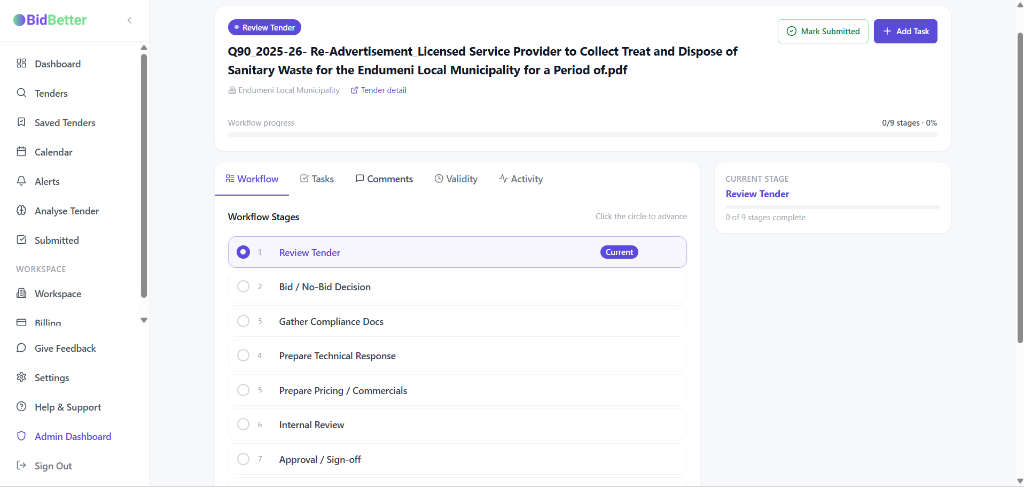
Task: Click the '0/9 stages · 0%' text
Action: tap(909, 123)
